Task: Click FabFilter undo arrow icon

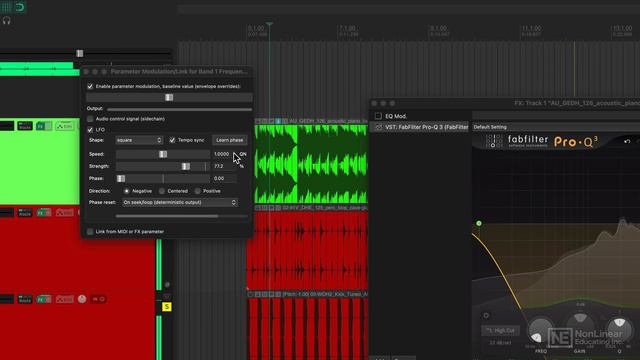Action: [627, 142]
